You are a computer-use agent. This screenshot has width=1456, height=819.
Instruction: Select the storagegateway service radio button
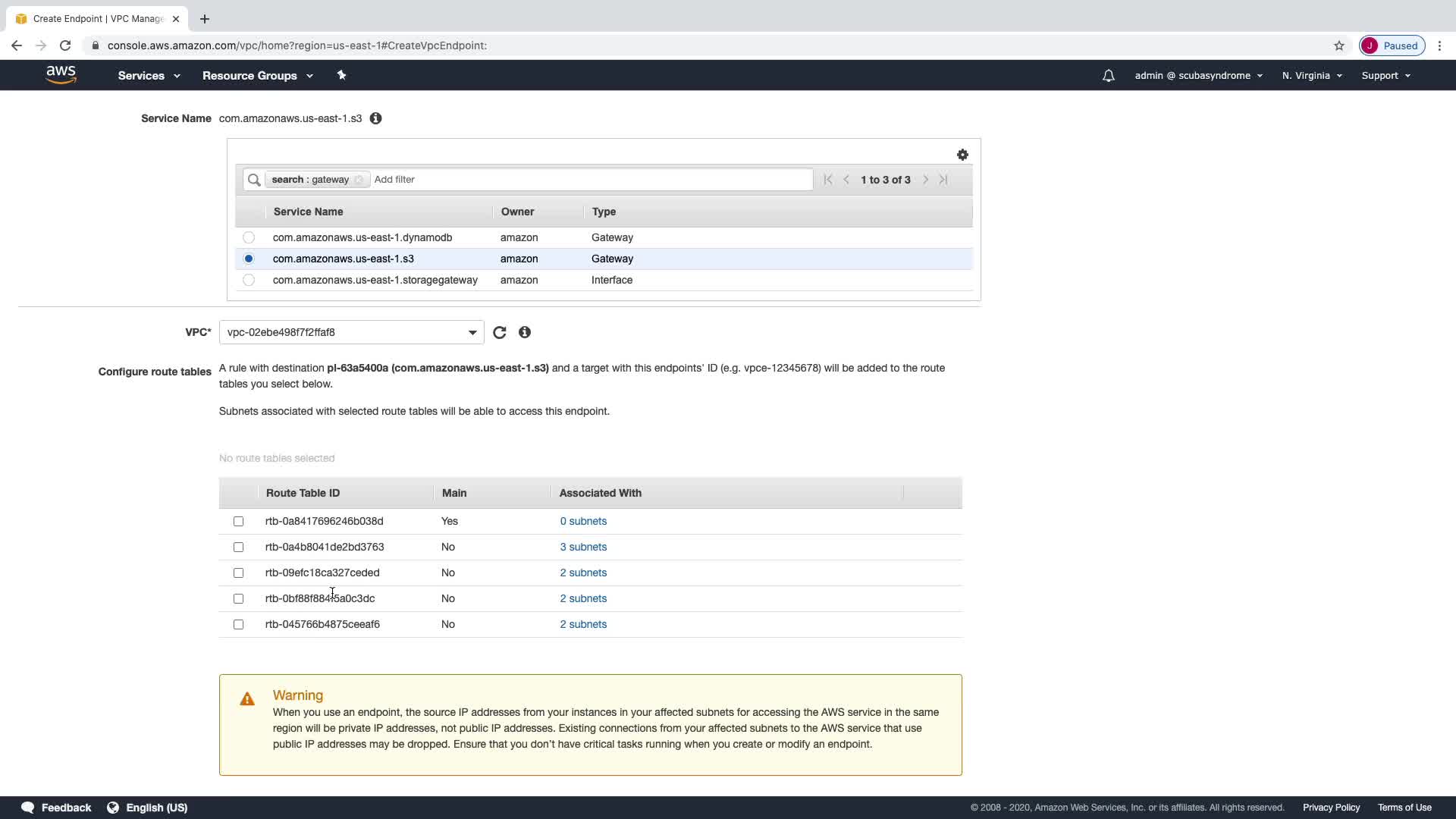249,280
